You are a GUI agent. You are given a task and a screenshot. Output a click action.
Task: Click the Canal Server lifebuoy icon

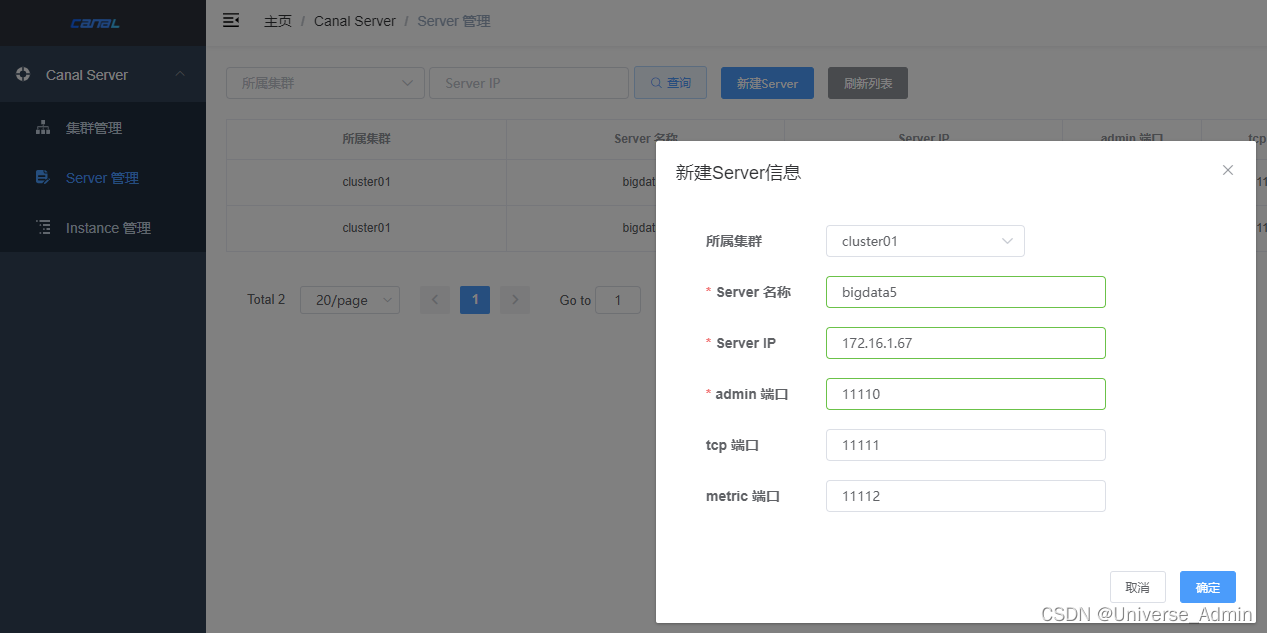click(23, 74)
